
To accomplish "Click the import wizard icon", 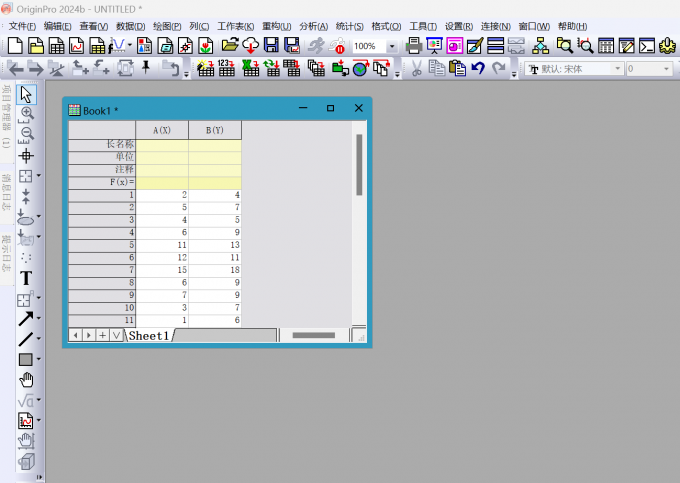I will pyautogui.click(x=206, y=68).
